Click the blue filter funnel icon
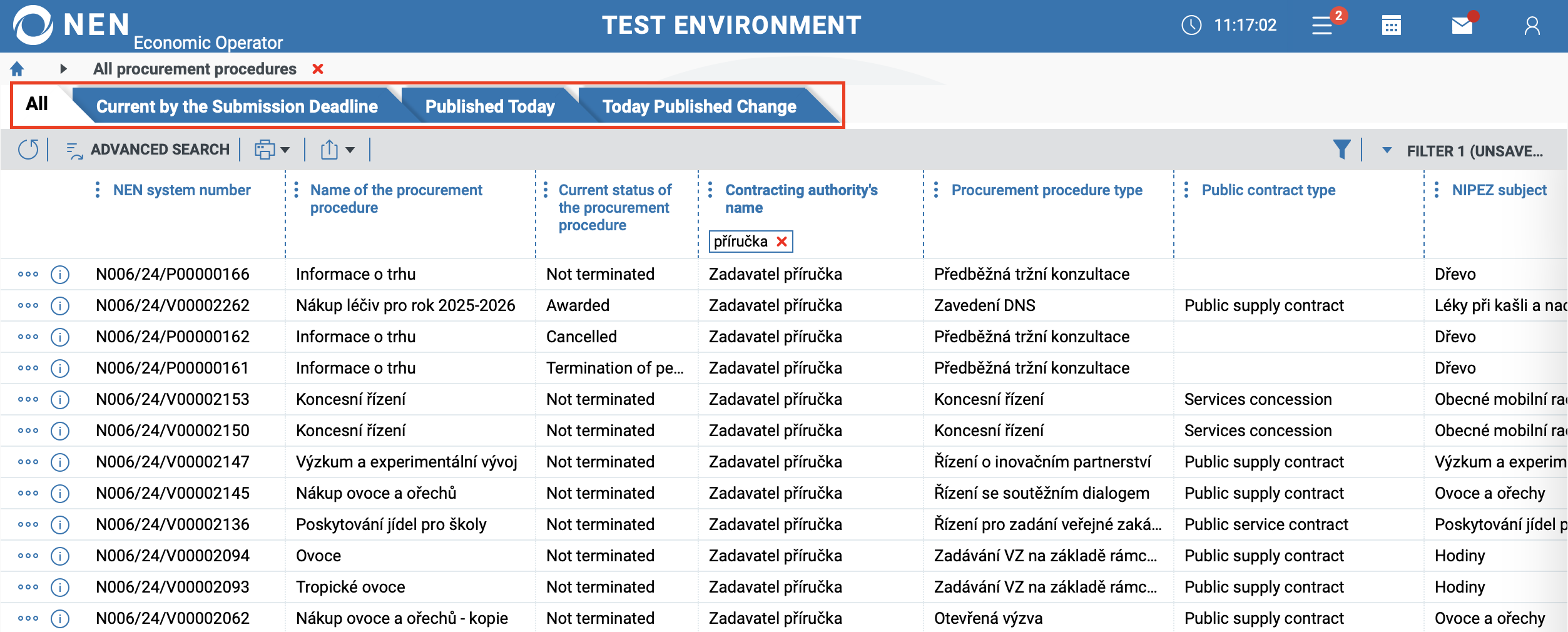 coord(1341,150)
